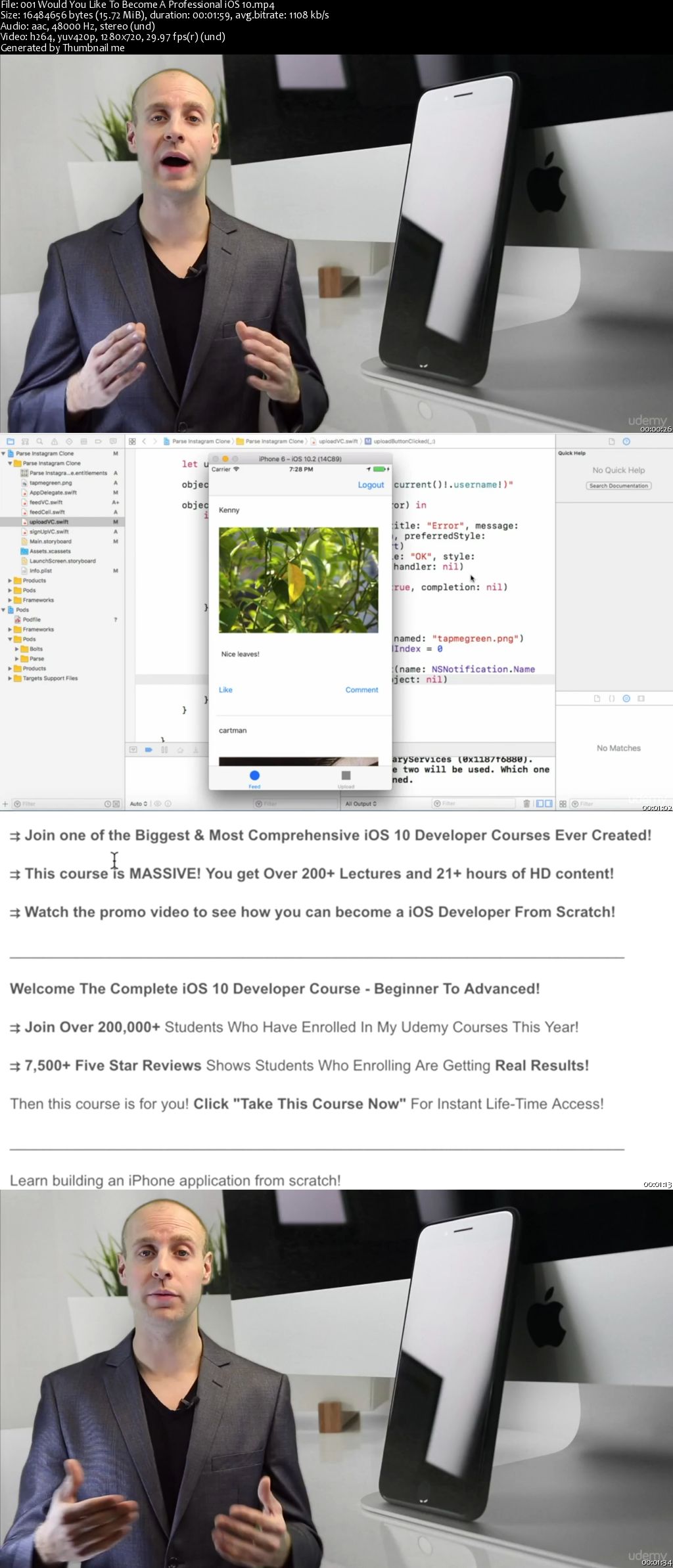Expand the Bolts folder

pos(16,649)
